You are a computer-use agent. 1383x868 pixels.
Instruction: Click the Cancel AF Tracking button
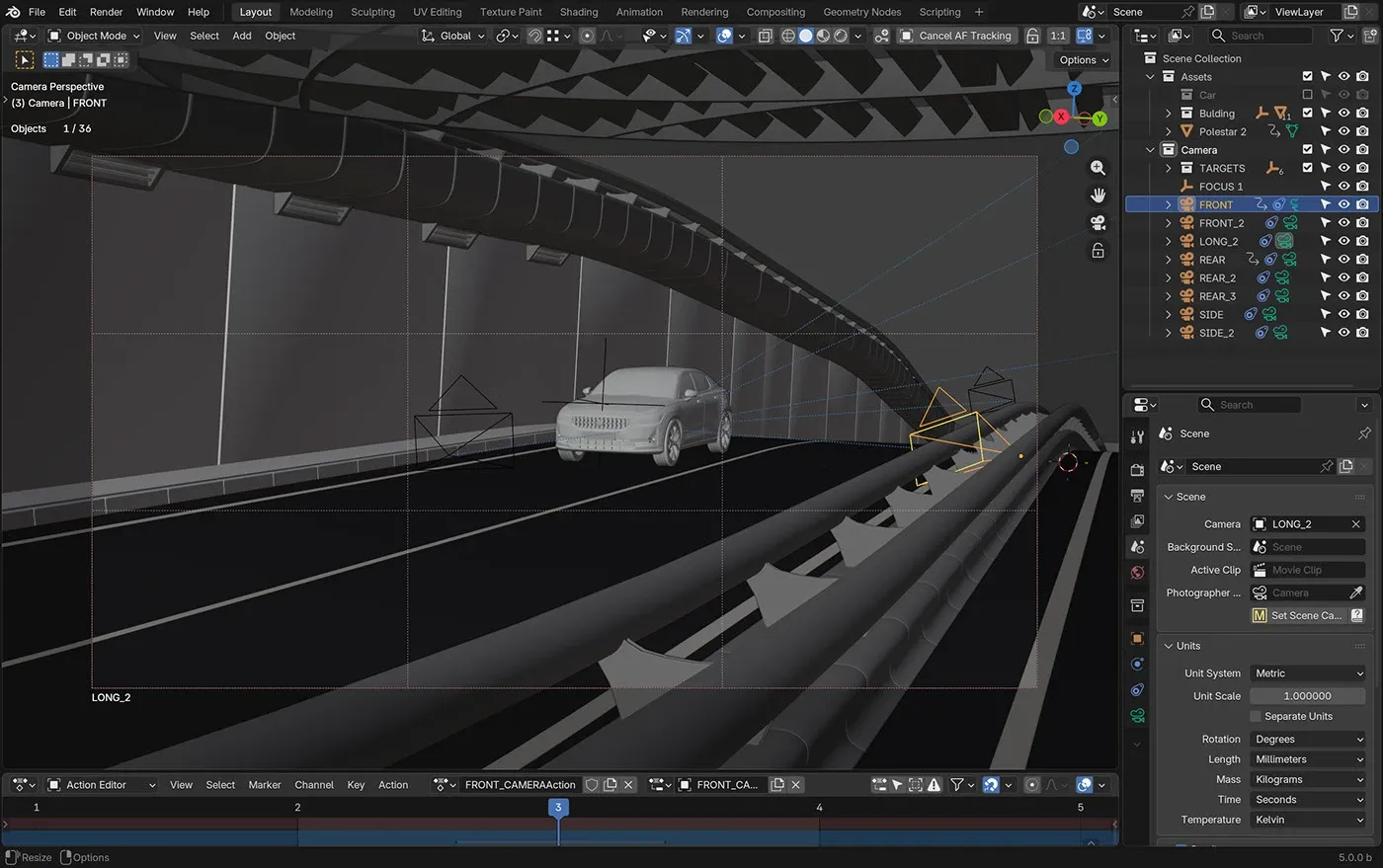pos(955,36)
